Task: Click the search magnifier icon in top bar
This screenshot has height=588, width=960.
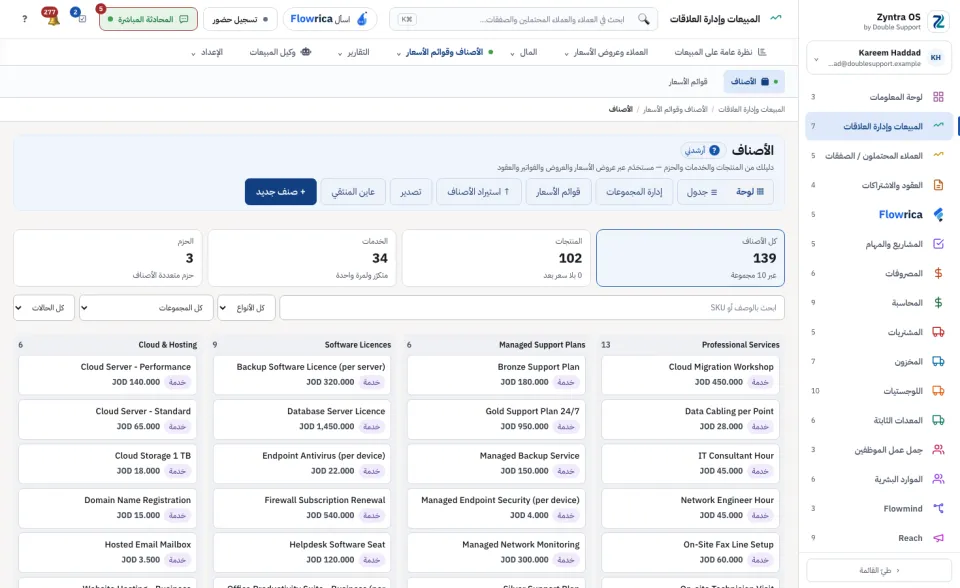Action: (643, 19)
